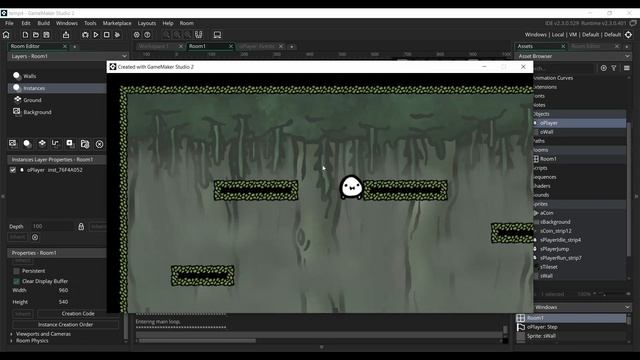Create a new project from toolbar

(x=25, y=35)
